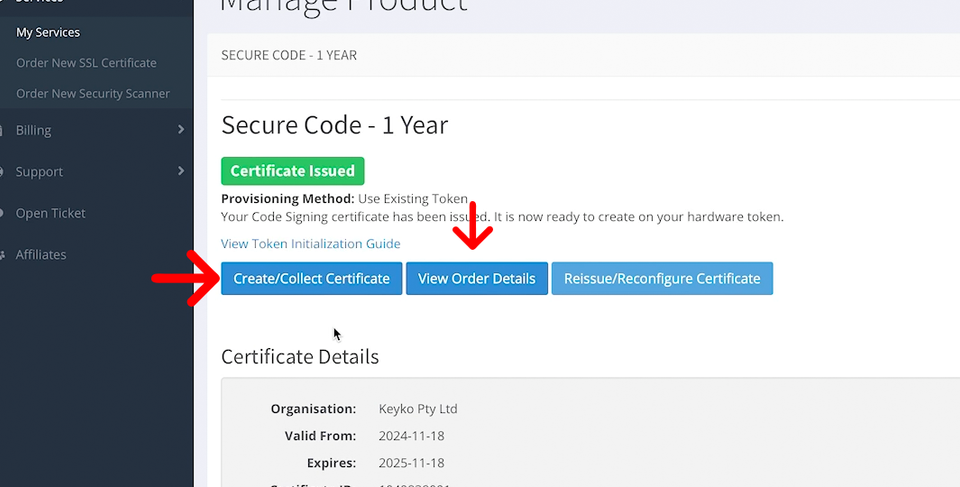Image resolution: width=960 pixels, height=487 pixels.
Task: Click the green Certificate Issued badge
Action: [293, 171]
